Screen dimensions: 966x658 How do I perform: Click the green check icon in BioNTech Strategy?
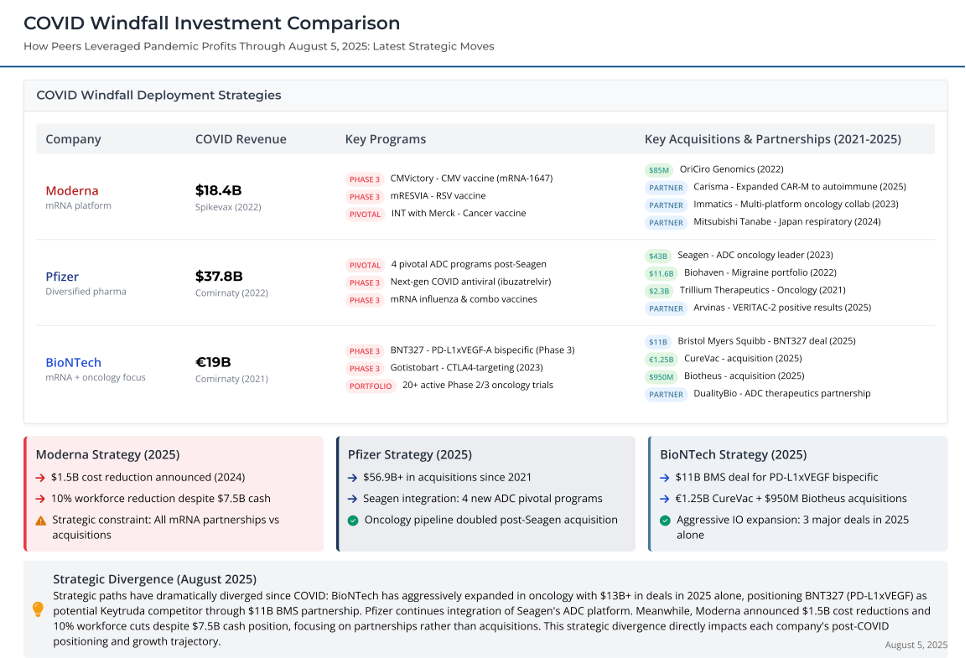pos(665,521)
